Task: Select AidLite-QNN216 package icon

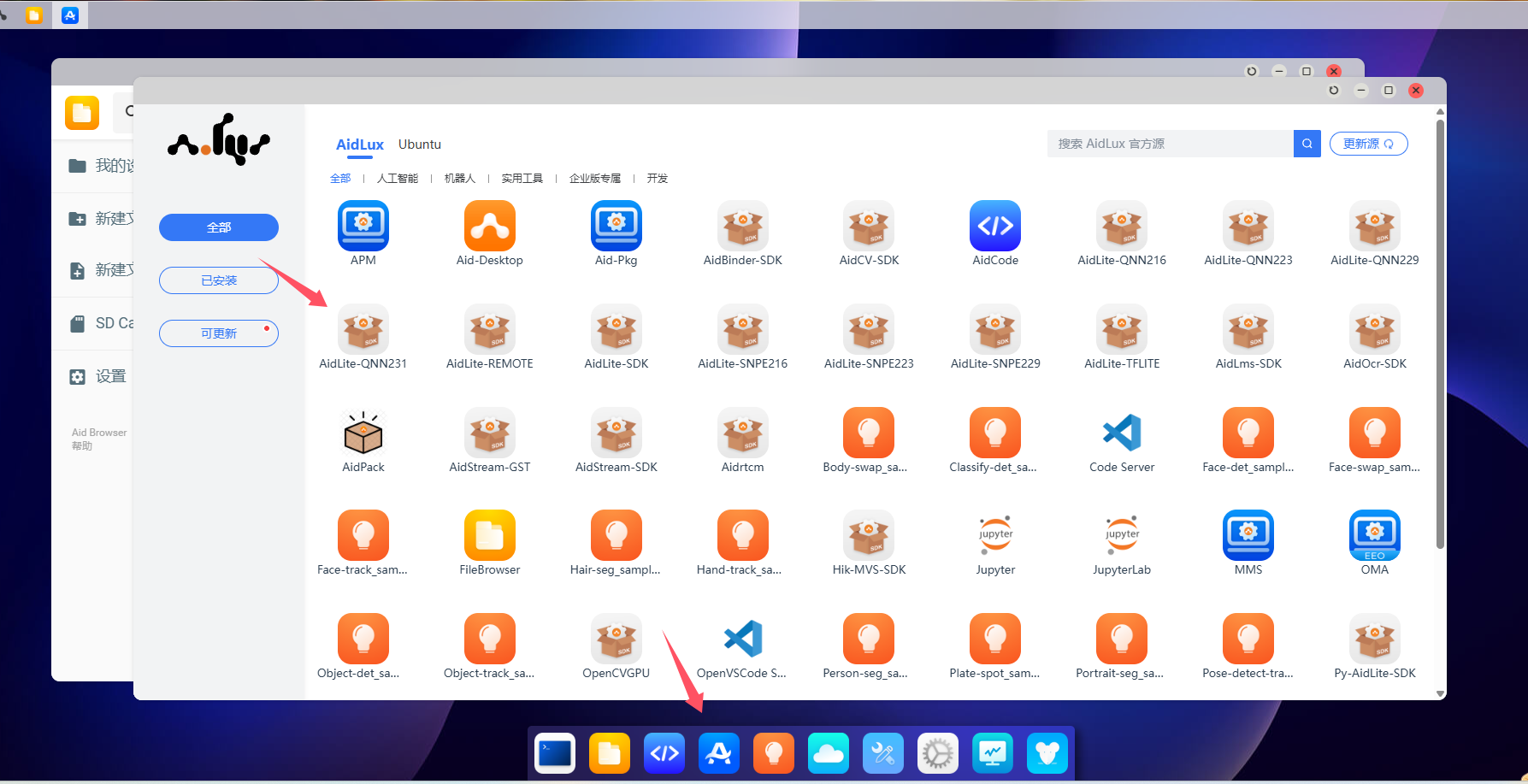Action: pos(1122,226)
